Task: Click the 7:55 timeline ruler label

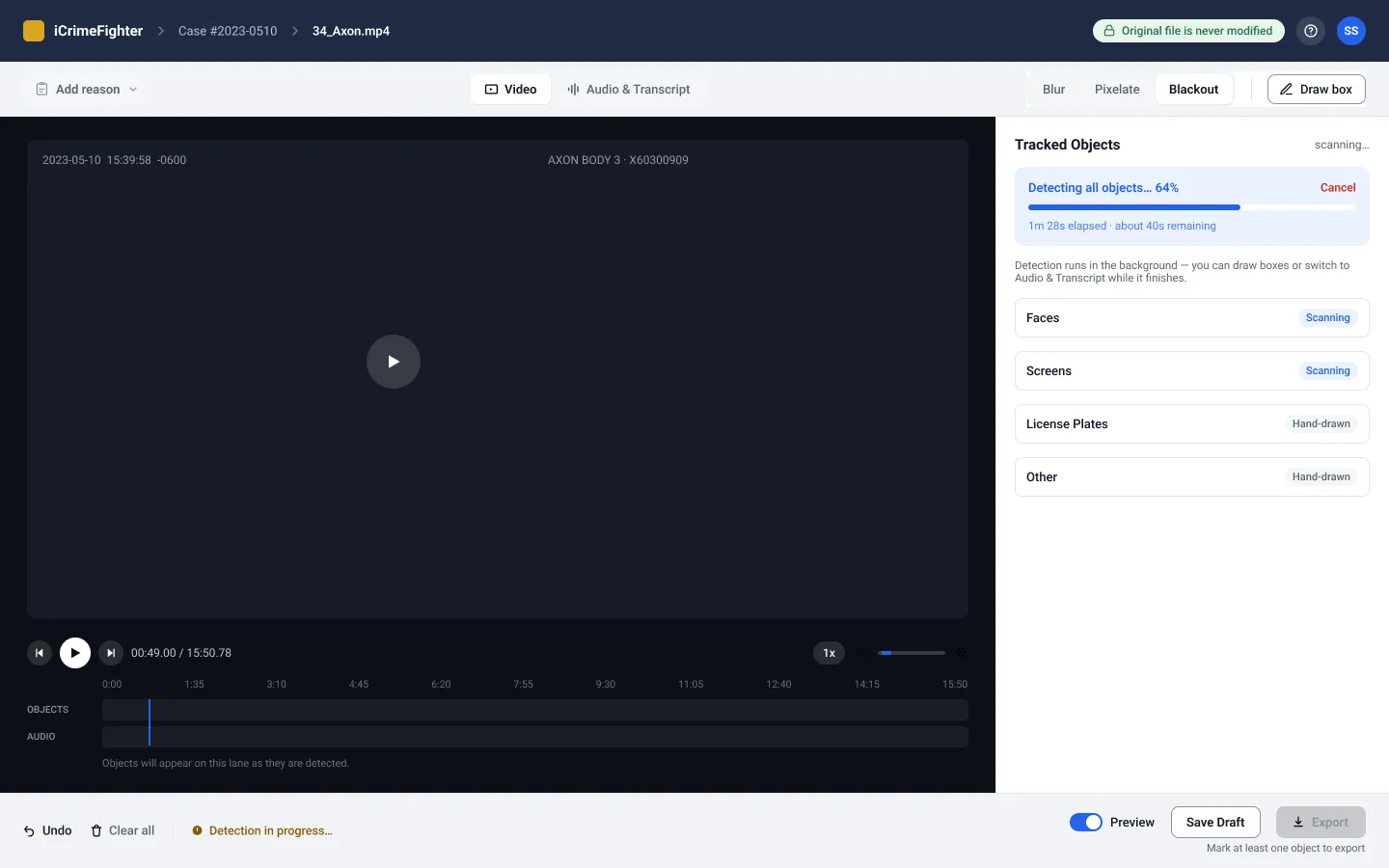Action: (x=524, y=684)
